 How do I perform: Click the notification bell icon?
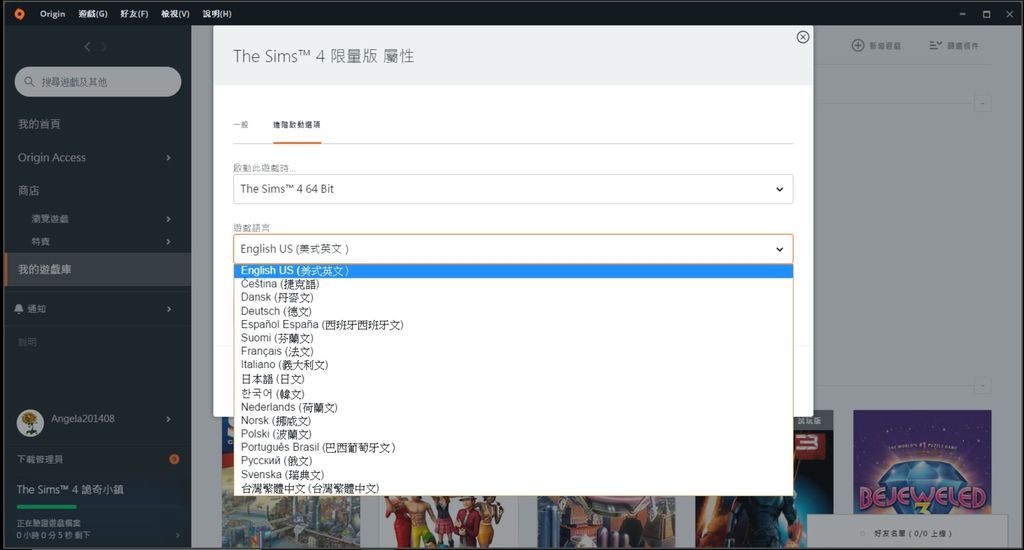click(19, 309)
